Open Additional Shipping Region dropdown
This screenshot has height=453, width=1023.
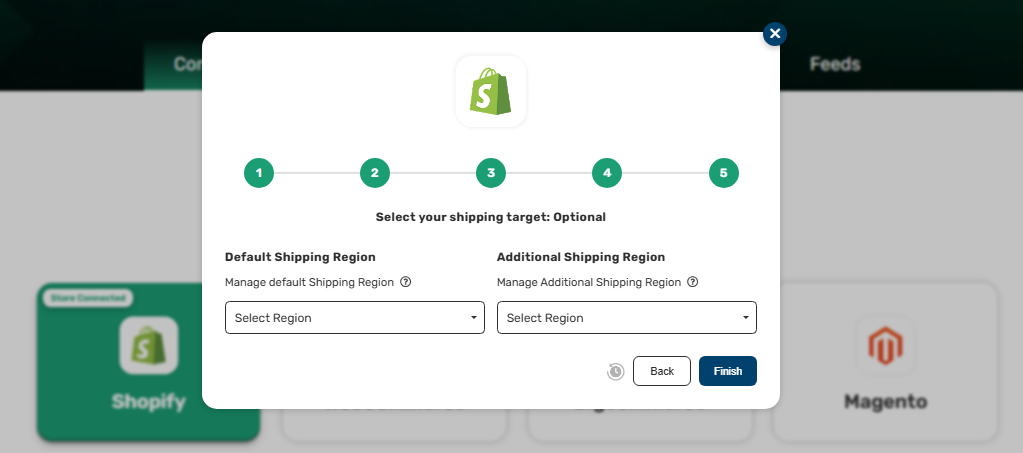[x=627, y=318]
